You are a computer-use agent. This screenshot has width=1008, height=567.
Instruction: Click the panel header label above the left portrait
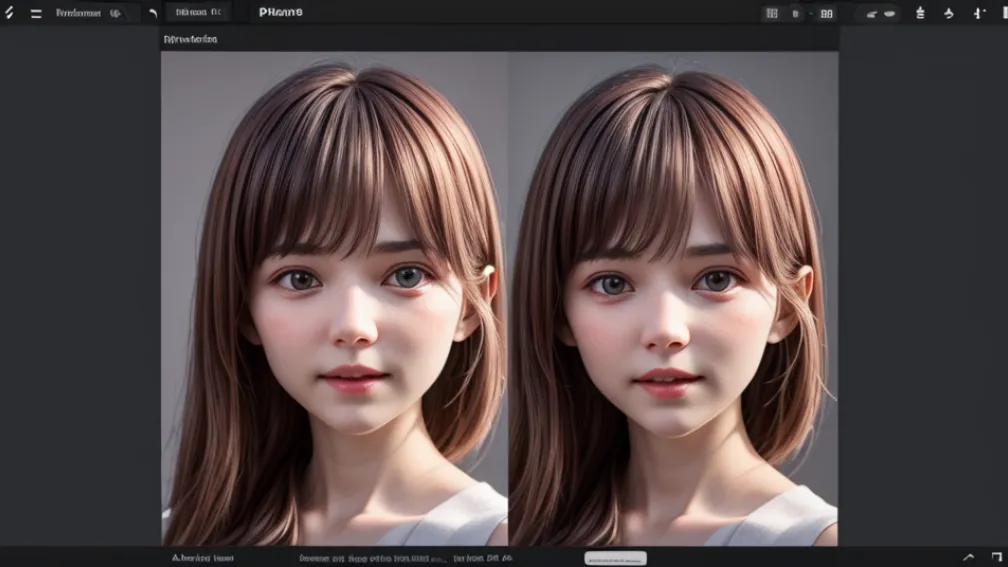190,39
